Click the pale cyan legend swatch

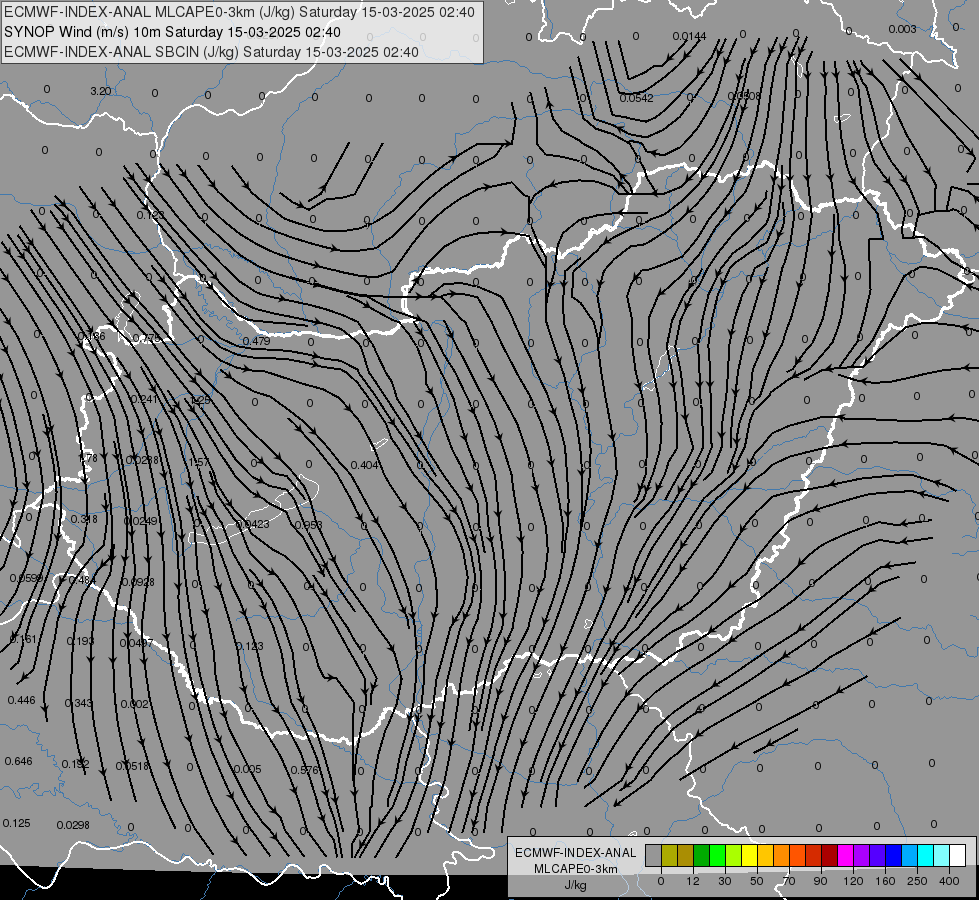point(942,855)
